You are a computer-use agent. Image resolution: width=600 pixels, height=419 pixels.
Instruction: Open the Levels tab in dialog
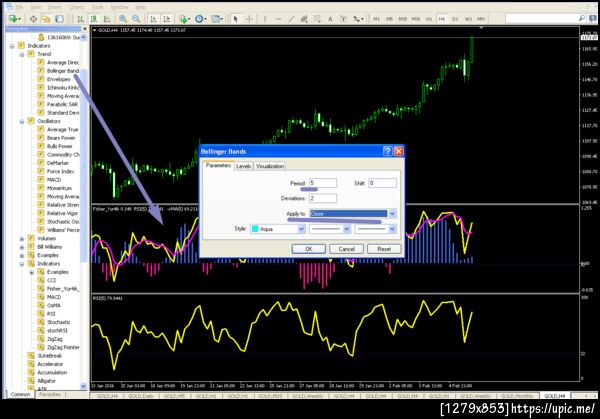point(243,166)
